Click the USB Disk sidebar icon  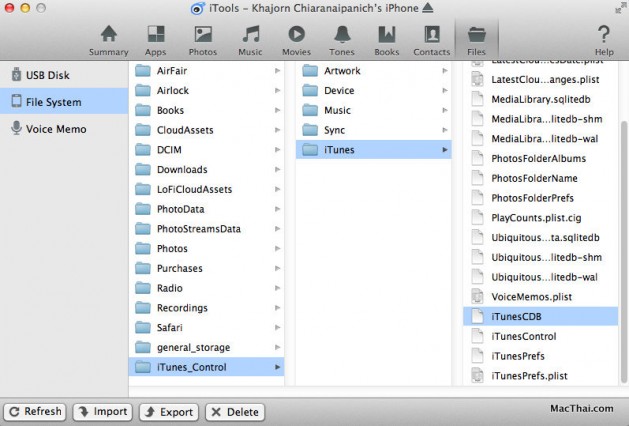click(16, 75)
